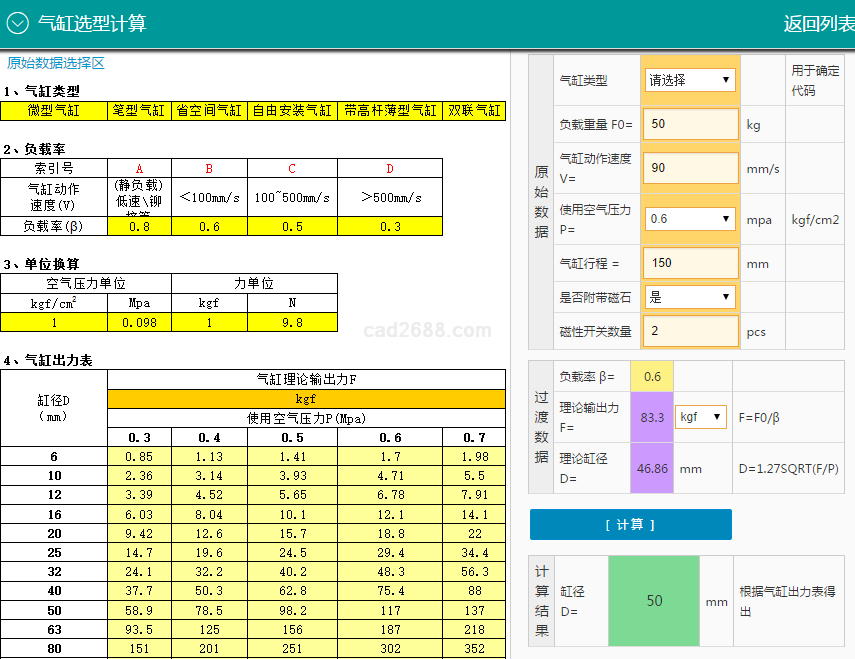The width and height of the screenshot is (855, 659).
Task: Open the 使用空气压力 P dropdown
Action: [x=690, y=219]
